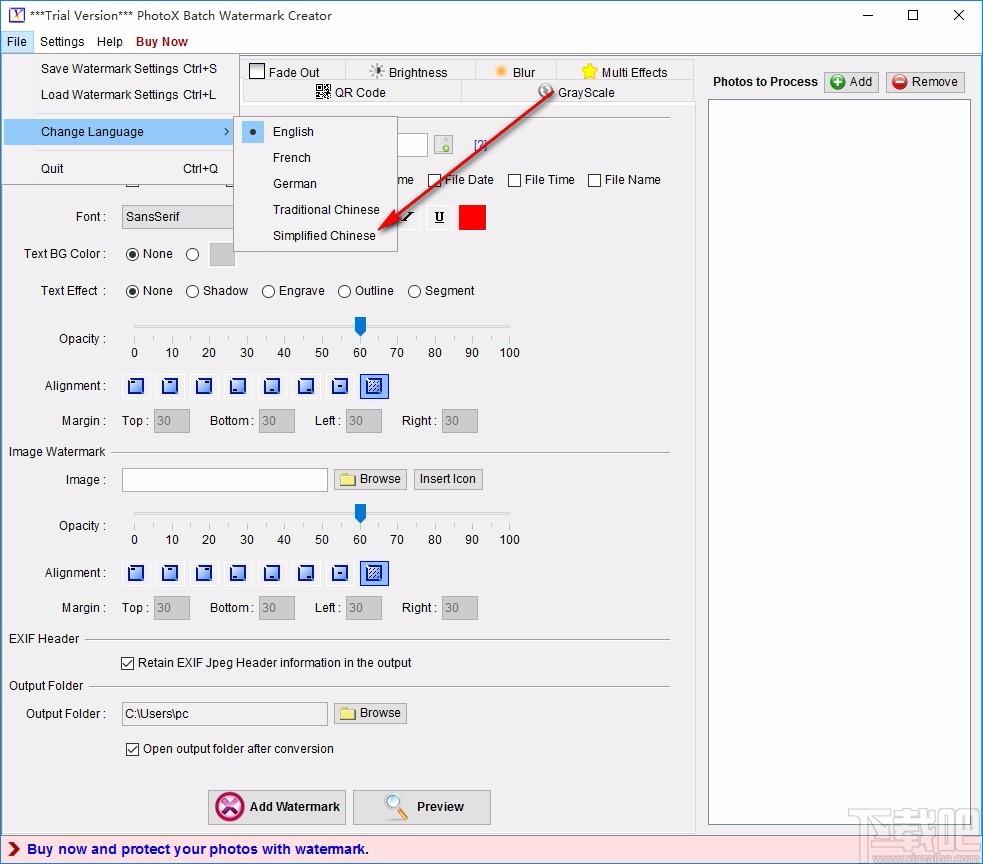The width and height of the screenshot is (983, 864).
Task: Choose tiled pattern for text Alignment
Action: point(374,386)
